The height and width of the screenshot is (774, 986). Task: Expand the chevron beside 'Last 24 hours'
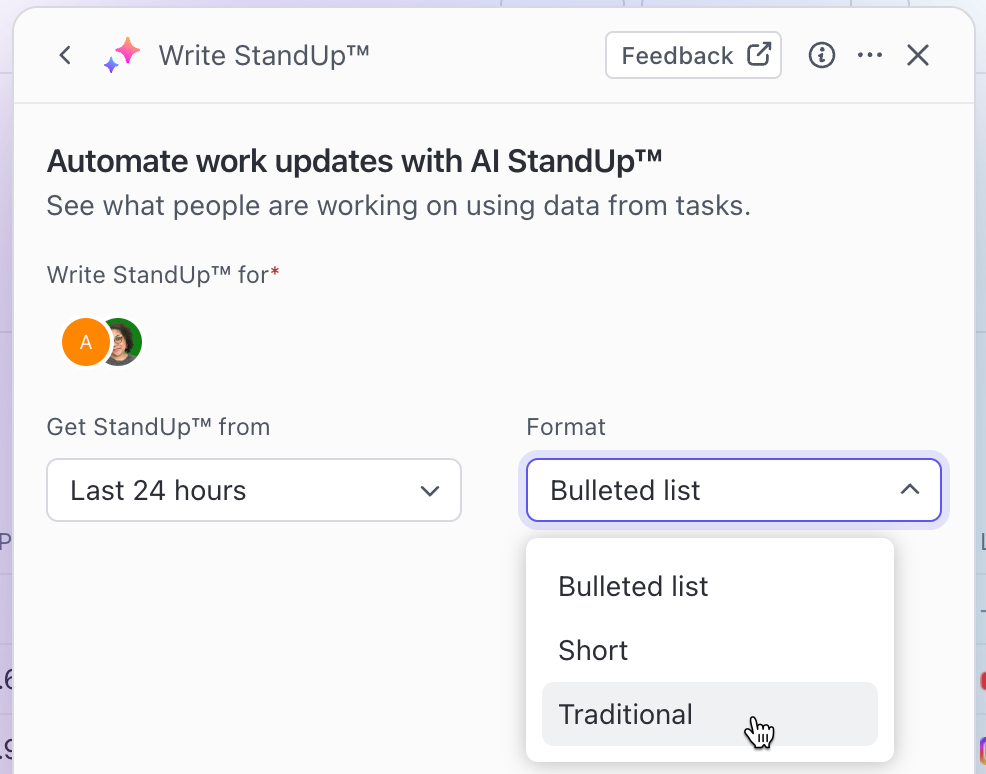pos(430,490)
